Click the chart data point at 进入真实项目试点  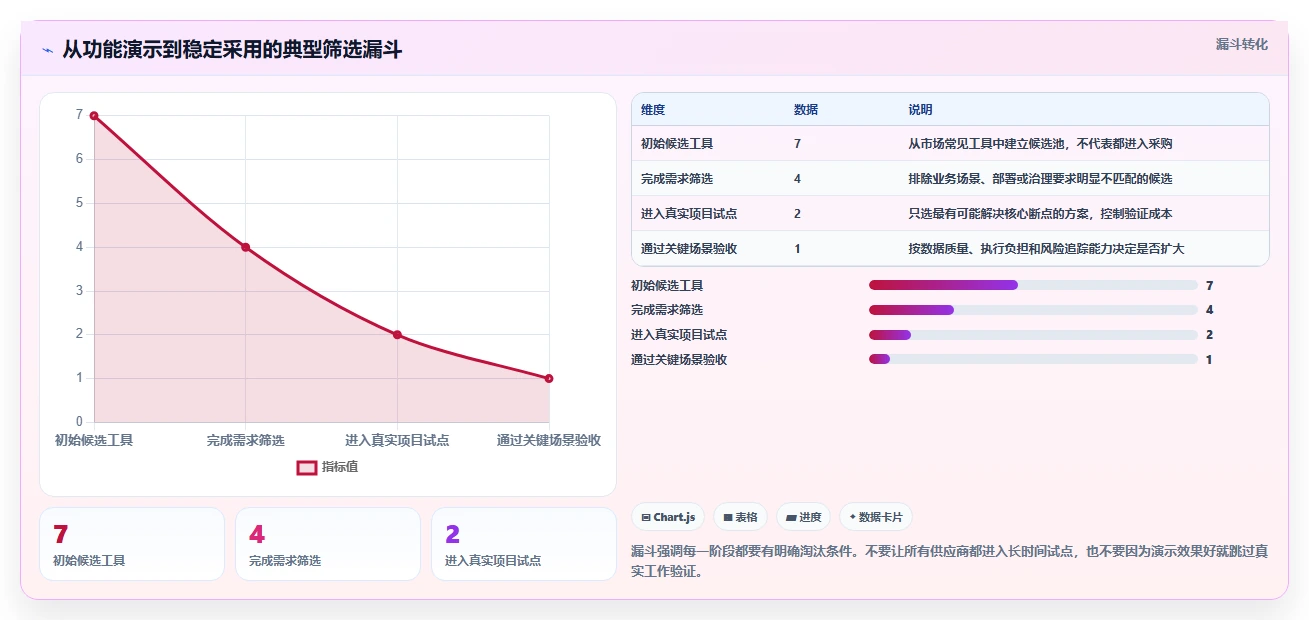point(397,335)
